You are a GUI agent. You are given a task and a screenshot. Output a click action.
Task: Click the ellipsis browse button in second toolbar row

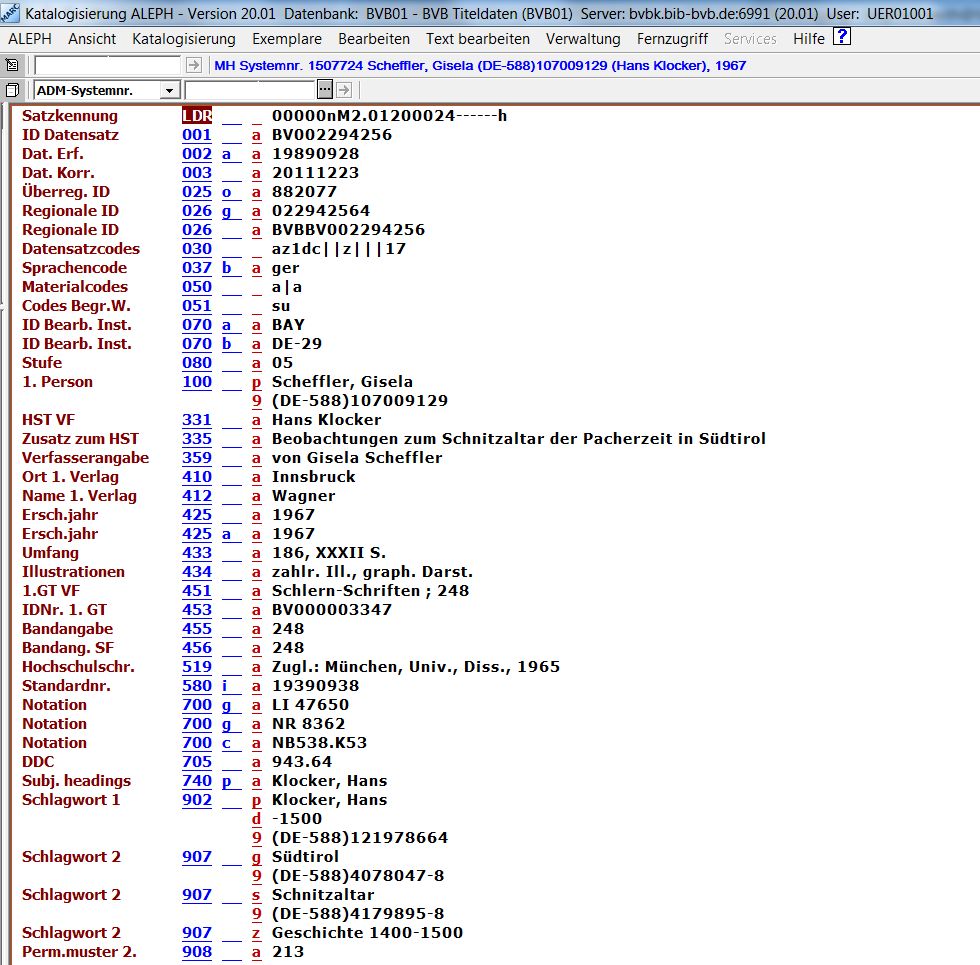coord(324,90)
